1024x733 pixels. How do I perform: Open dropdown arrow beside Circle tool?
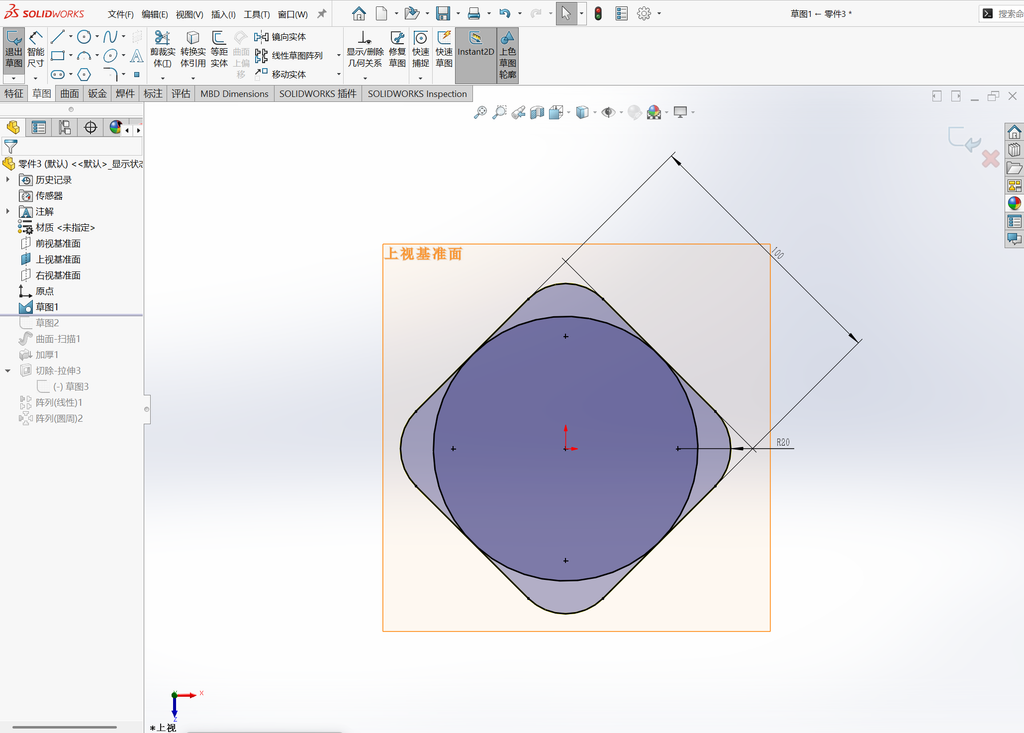coord(97,37)
